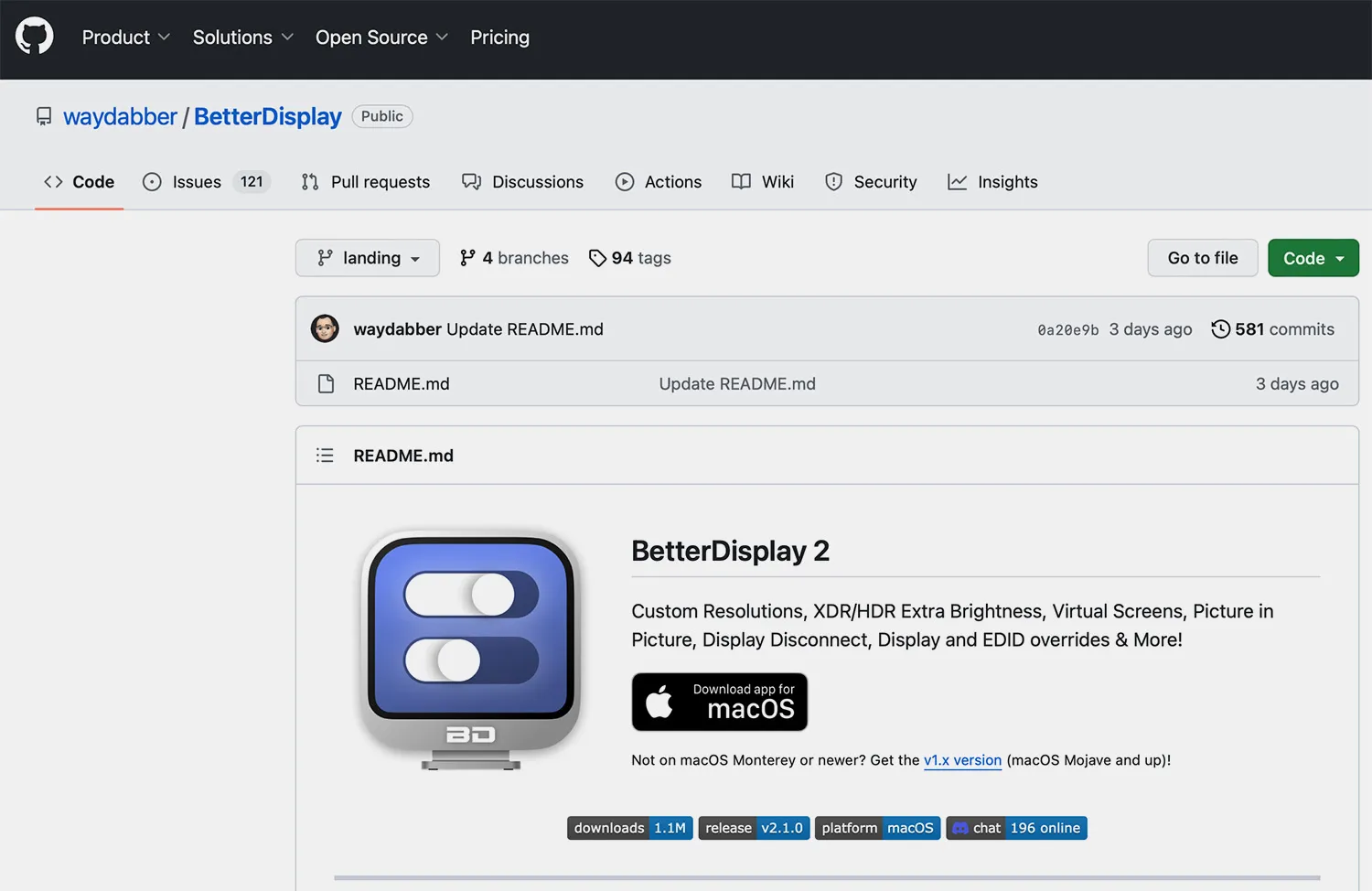Click the Actions play icon

coord(625,182)
